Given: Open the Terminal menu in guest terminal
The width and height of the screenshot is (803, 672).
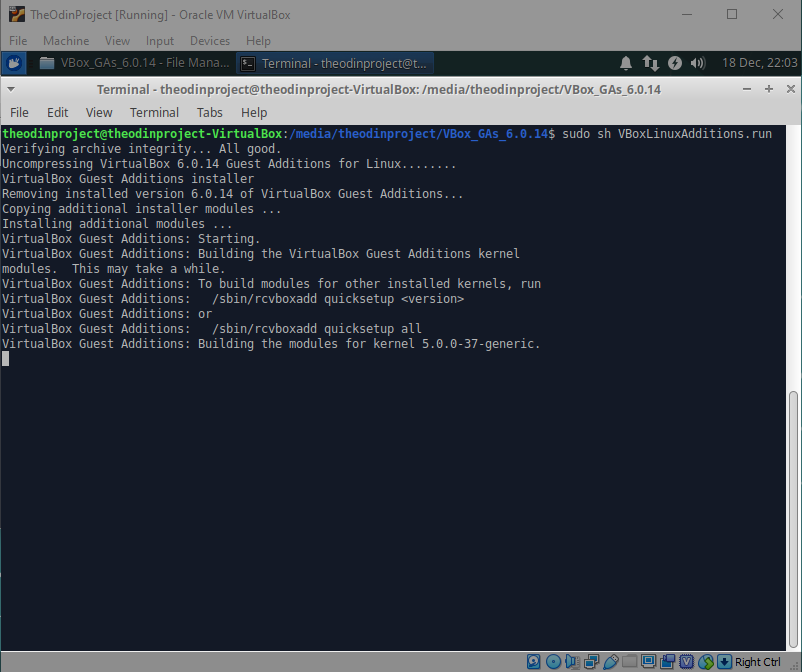Looking at the screenshot, I should [154, 112].
